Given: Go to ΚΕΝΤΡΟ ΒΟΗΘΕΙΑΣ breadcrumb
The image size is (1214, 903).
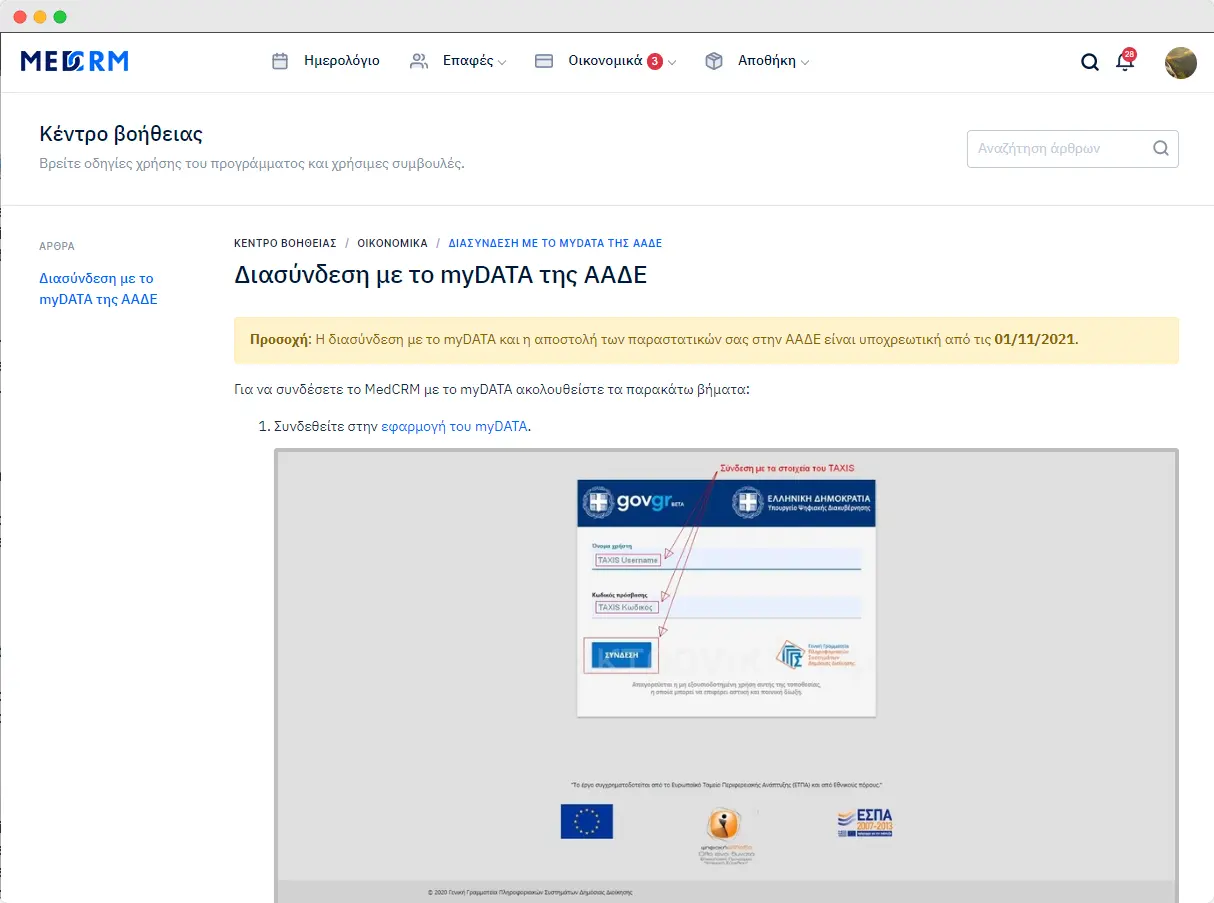Looking at the screenshot, I should pyautogui.click(x=285, y=243).
